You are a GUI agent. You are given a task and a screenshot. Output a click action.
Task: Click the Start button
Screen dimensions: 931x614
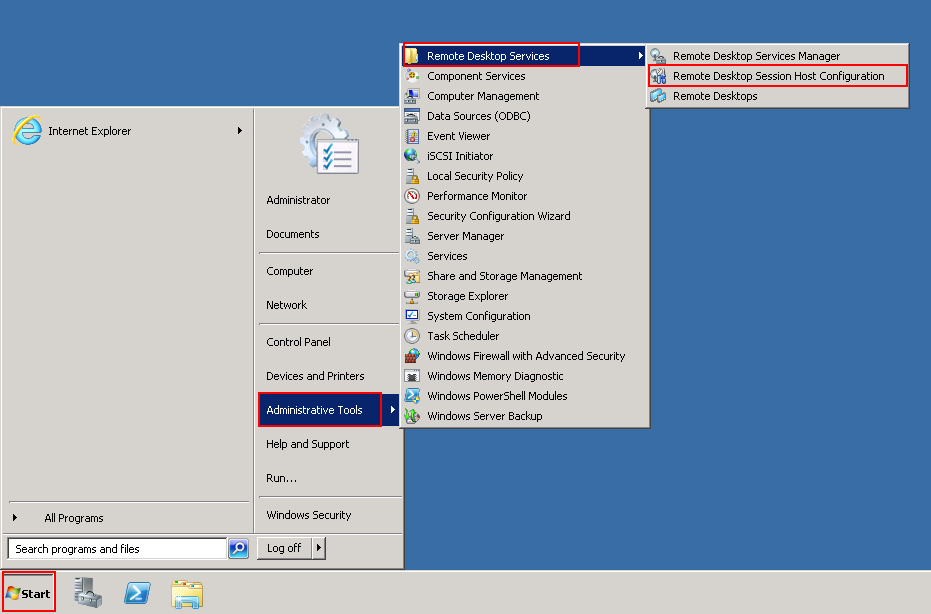(28, 593)
